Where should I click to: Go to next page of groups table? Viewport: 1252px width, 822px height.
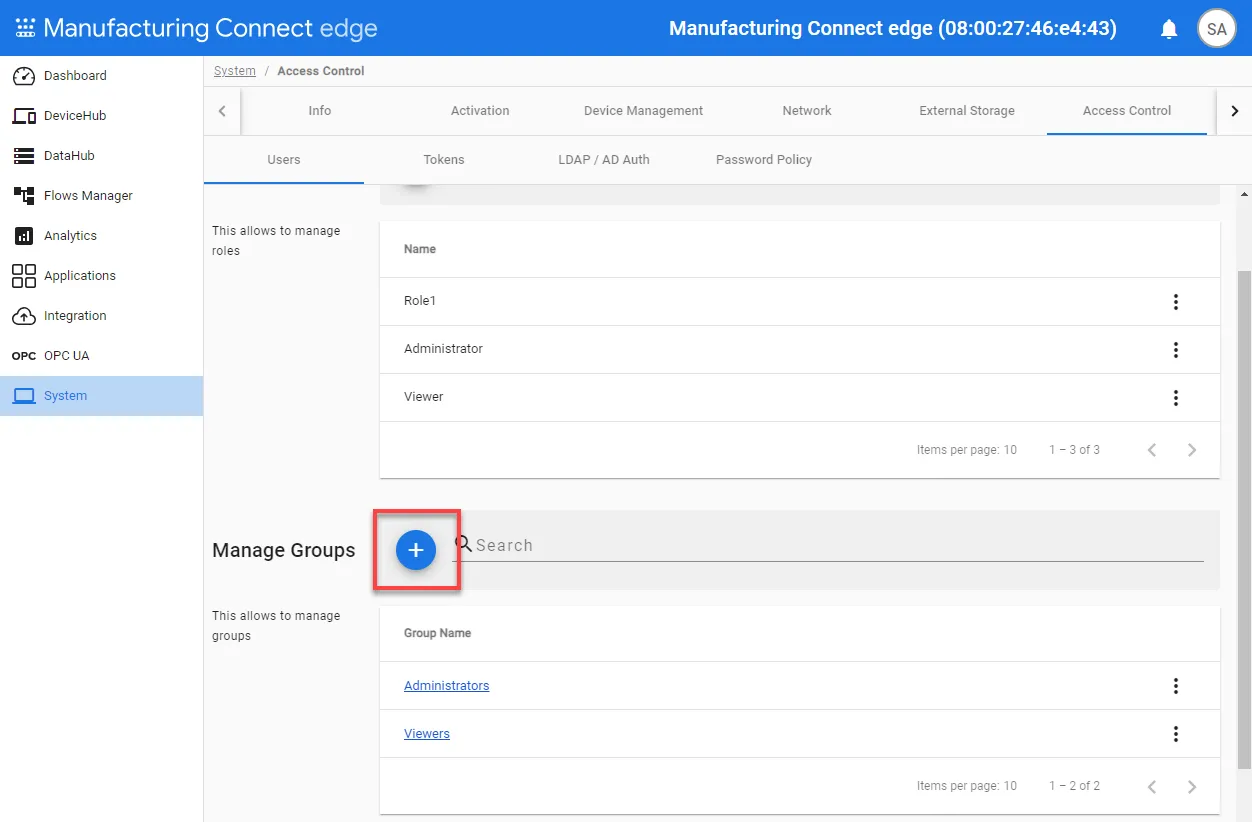coord(1192,786)
